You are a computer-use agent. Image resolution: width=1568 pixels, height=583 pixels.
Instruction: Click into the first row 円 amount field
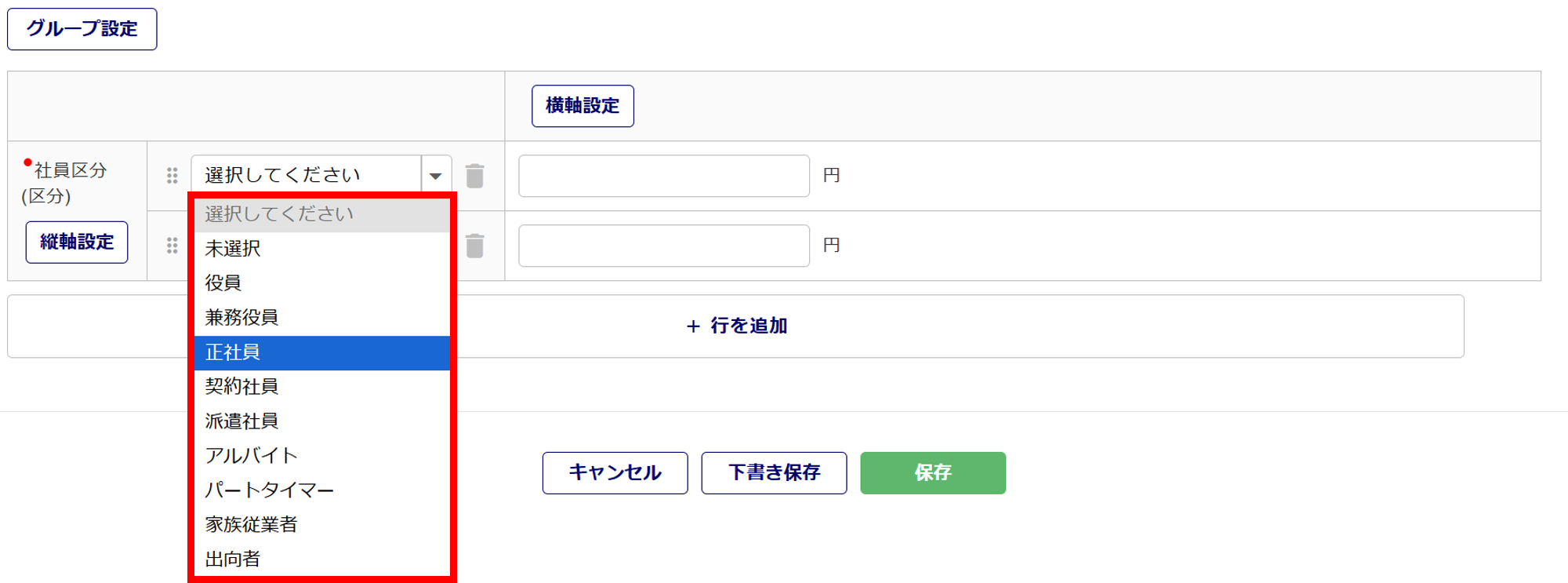[663, 176]
